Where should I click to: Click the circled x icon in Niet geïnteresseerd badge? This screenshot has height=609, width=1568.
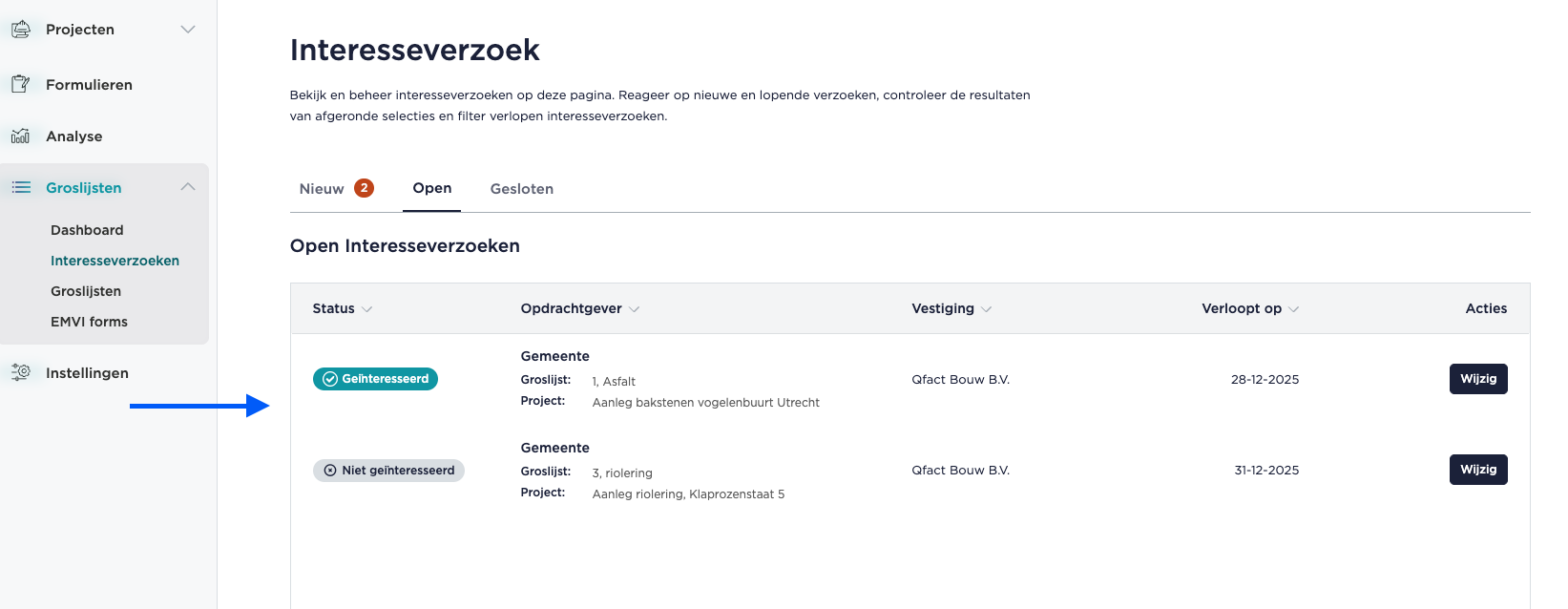330,471
